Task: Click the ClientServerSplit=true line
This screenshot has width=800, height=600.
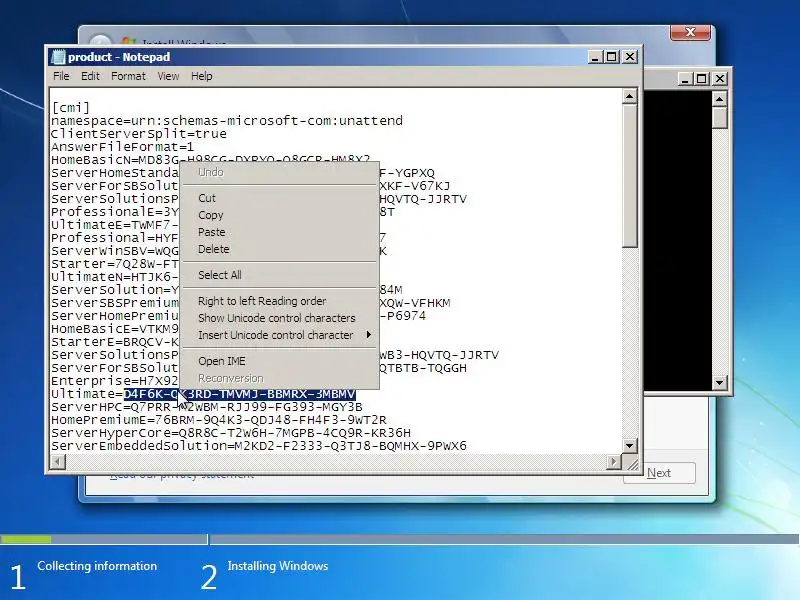Action: point(139,134)
